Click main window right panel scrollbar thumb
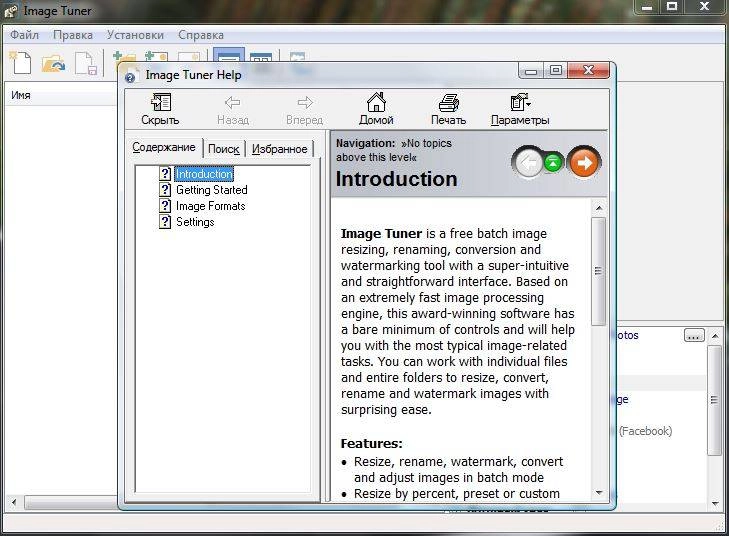Image resolution: width=729 pixels, height=536 pixels. point(715,400)
